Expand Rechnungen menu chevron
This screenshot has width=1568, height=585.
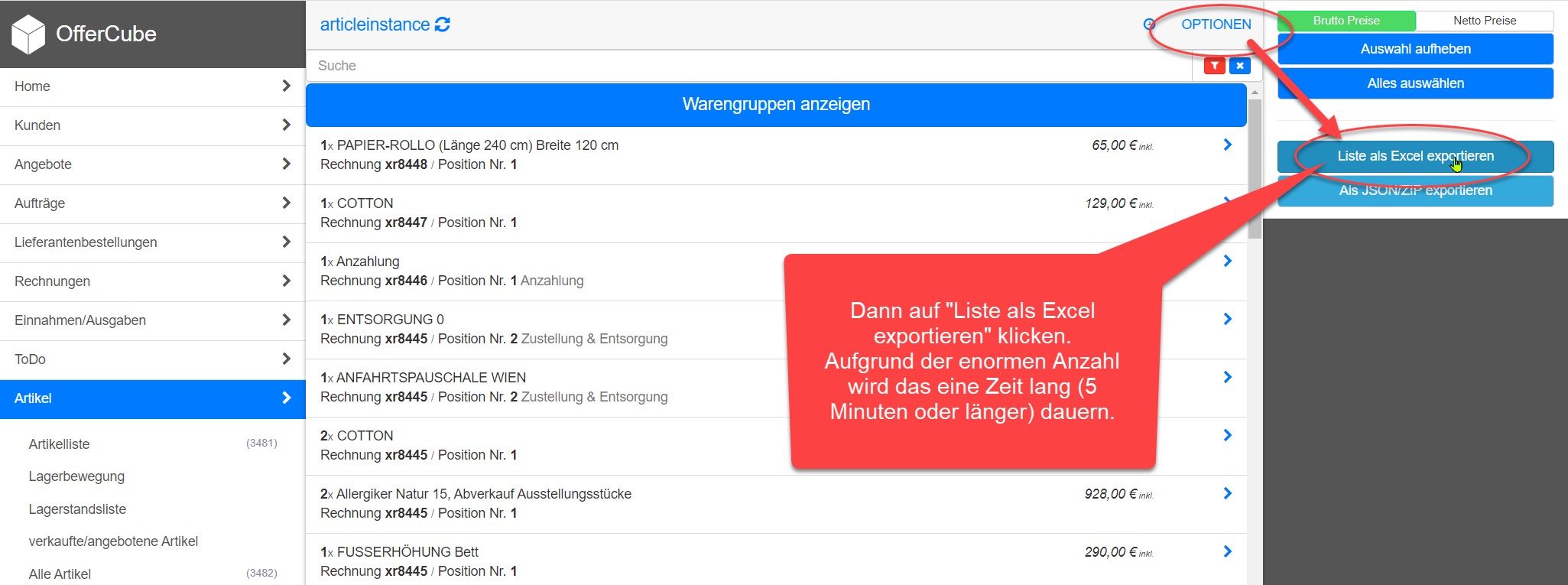click(x=287, y=281)
